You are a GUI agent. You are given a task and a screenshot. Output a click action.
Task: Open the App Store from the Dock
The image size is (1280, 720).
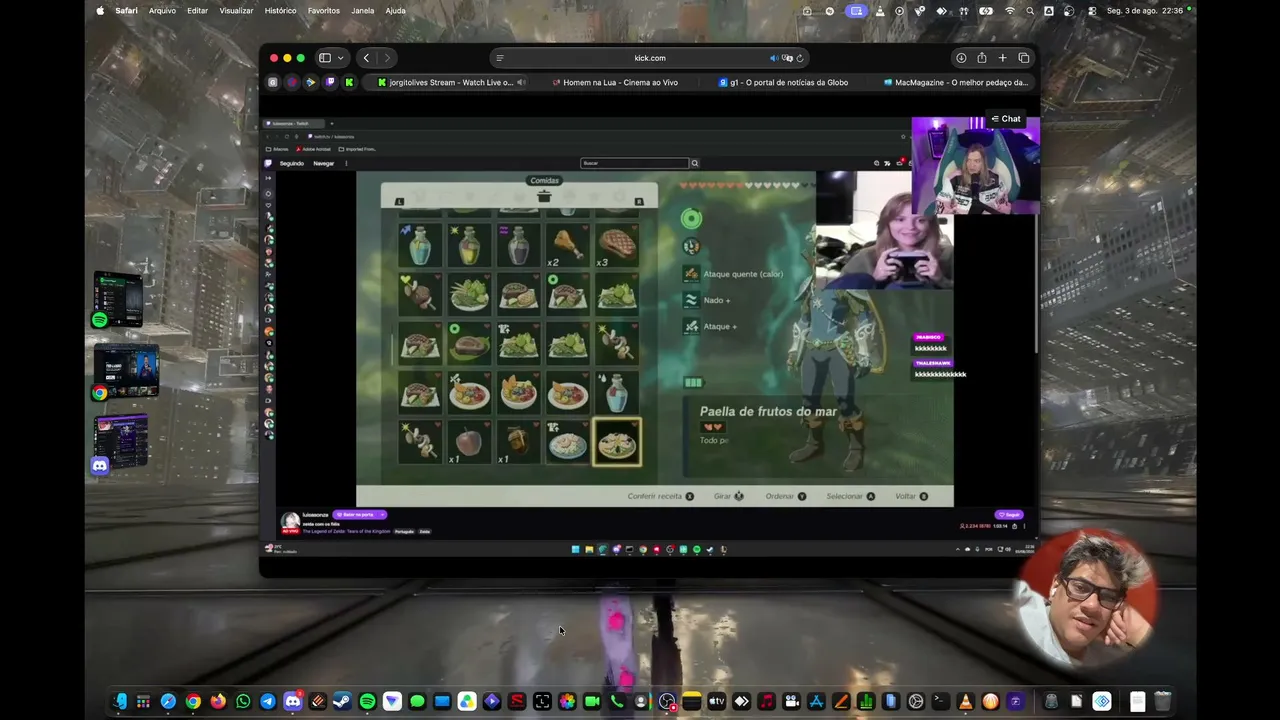[816, 701]
